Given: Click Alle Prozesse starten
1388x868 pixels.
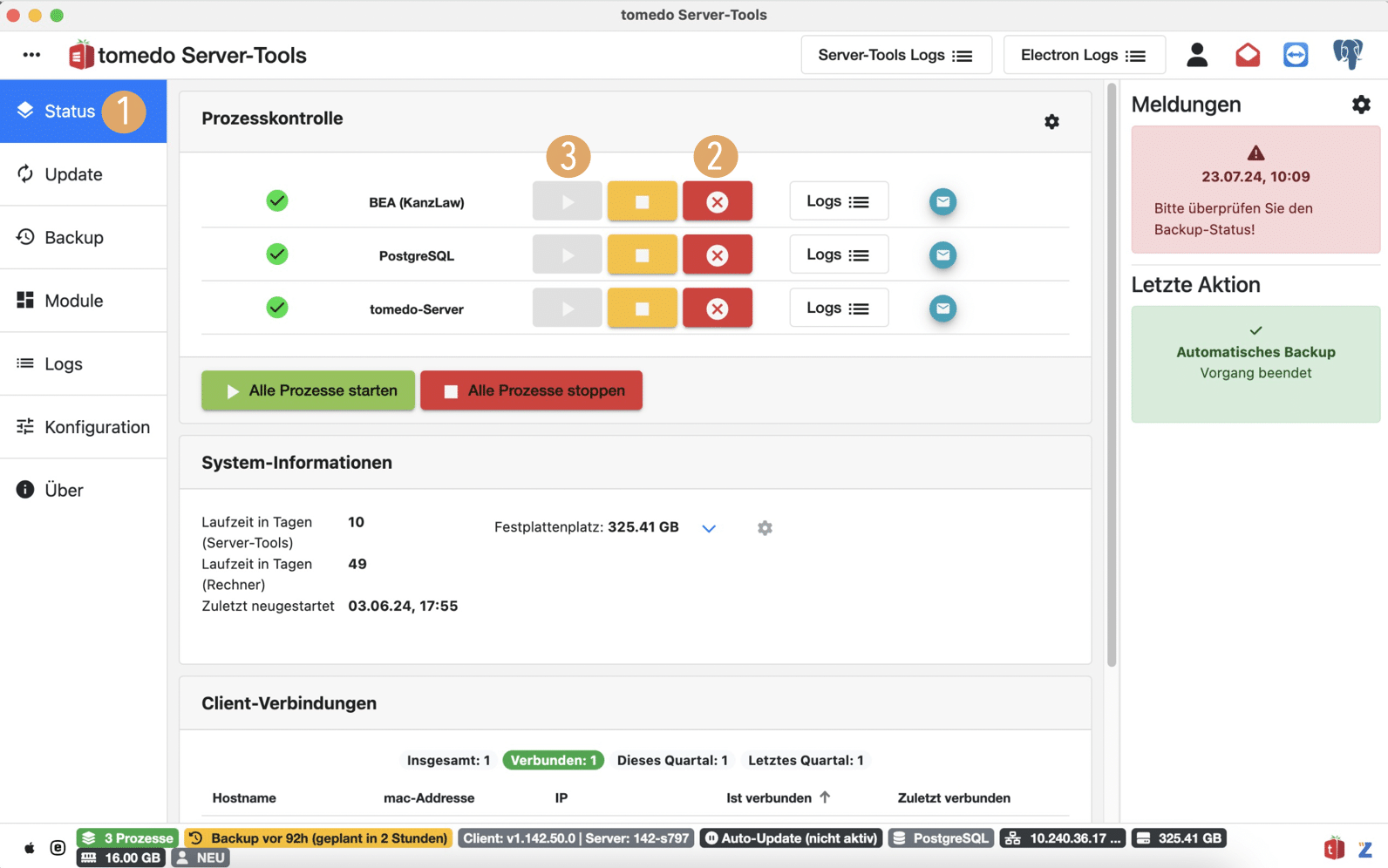Looking at the screenshot, I should click(308, 390).
